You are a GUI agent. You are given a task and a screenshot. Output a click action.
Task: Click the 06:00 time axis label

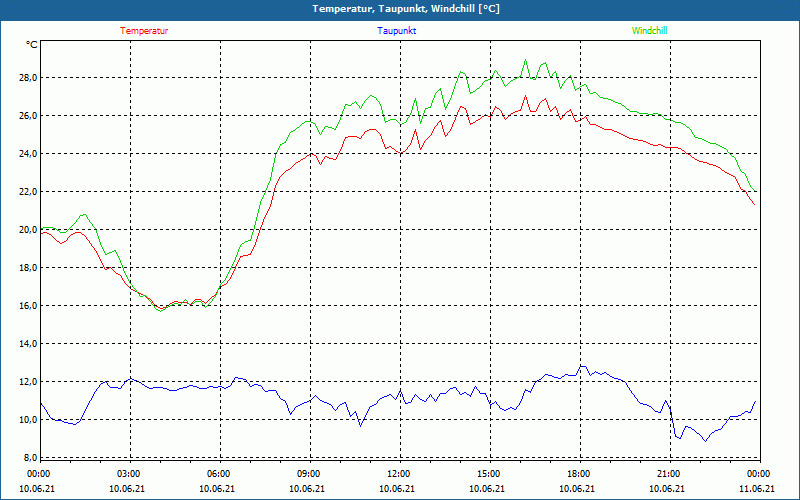(218, 474)
